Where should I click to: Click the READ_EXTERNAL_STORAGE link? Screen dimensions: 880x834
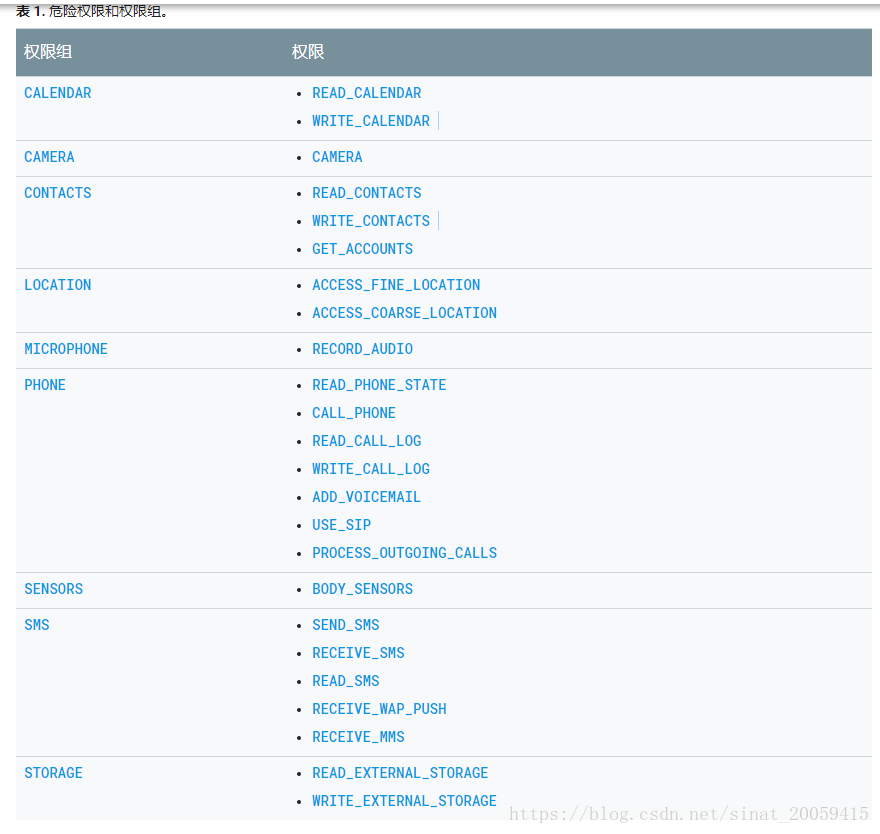click(x=400, y=773)
